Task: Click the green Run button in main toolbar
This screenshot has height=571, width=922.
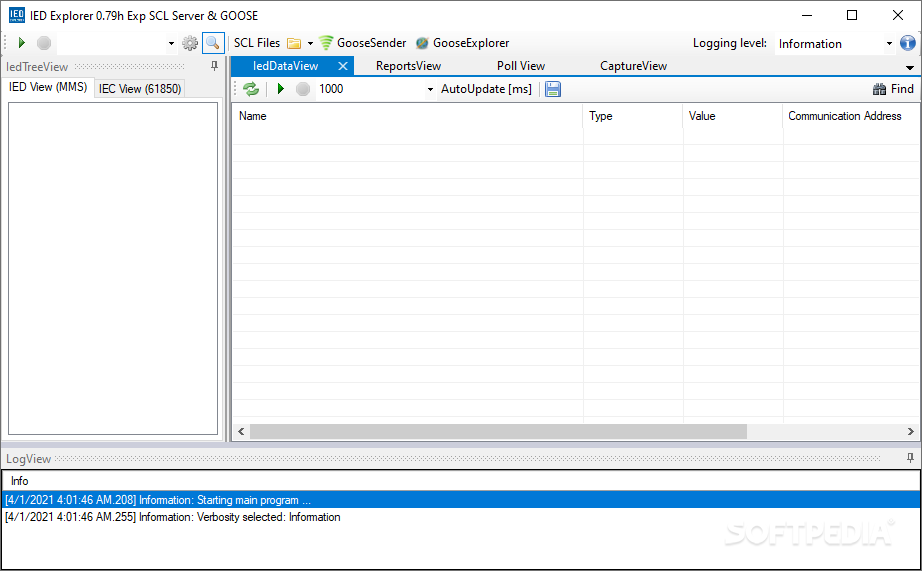Action: click(x=22, y=43)
